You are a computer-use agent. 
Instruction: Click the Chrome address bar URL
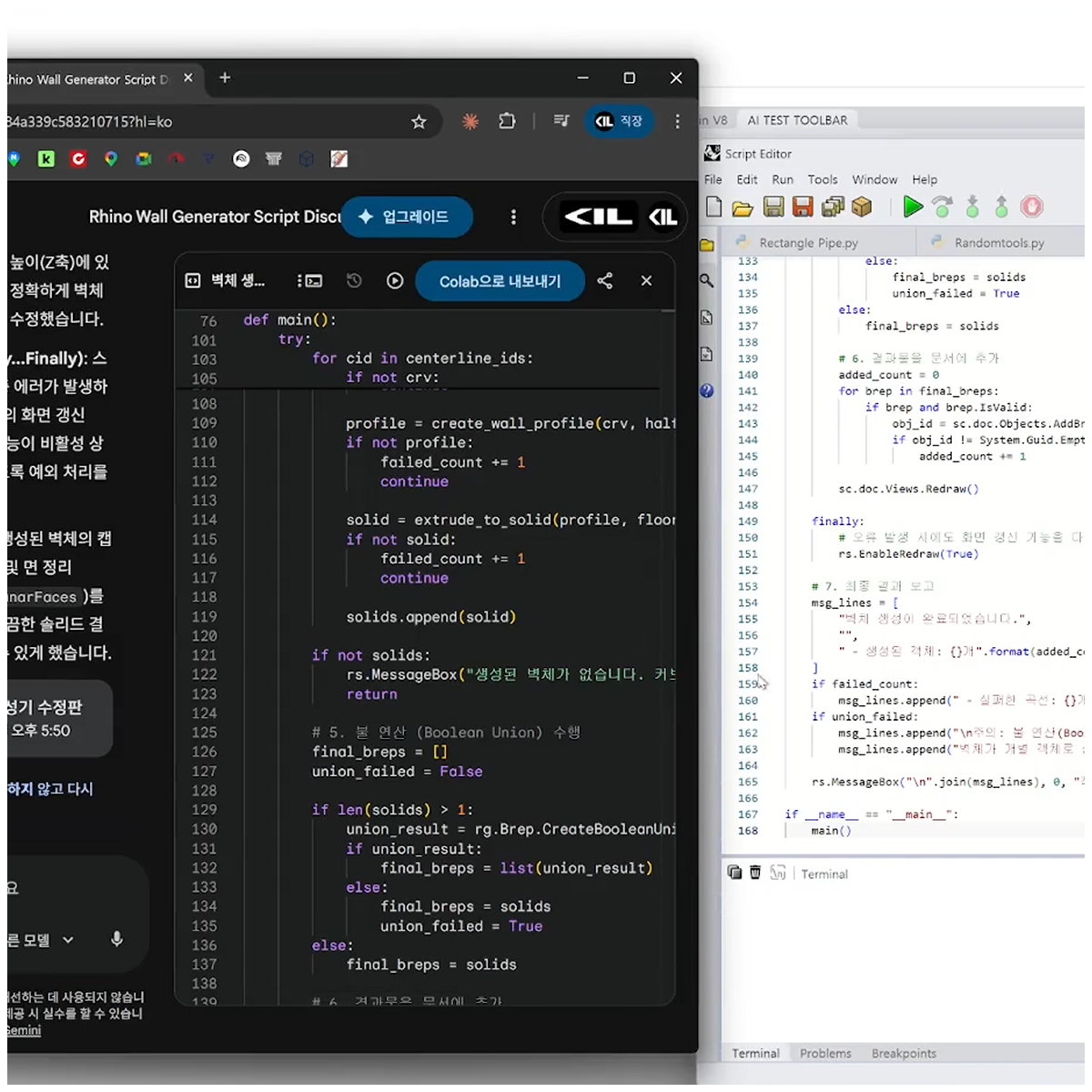point(89,122)
